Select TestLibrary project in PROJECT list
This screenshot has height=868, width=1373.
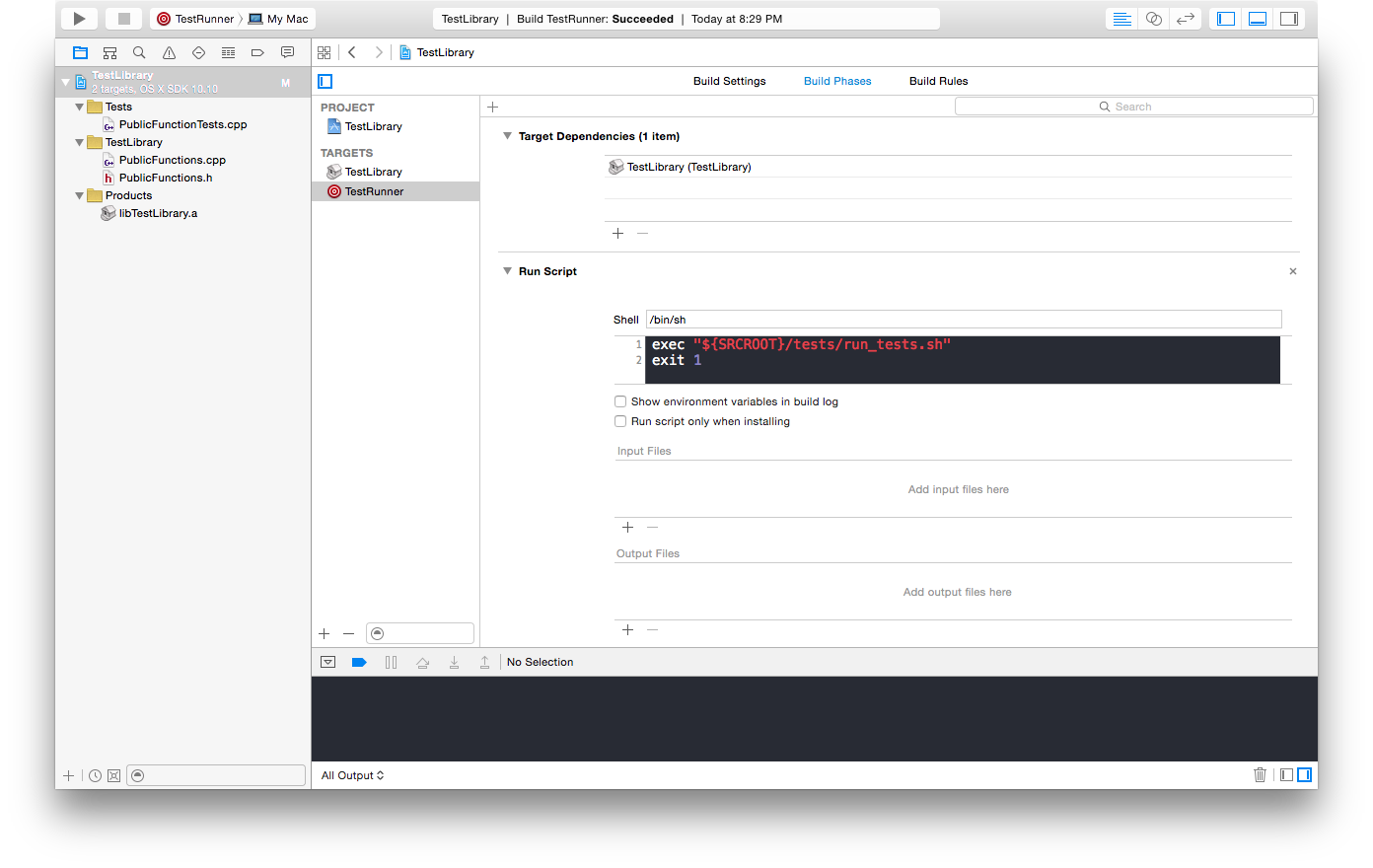(396, 126)
